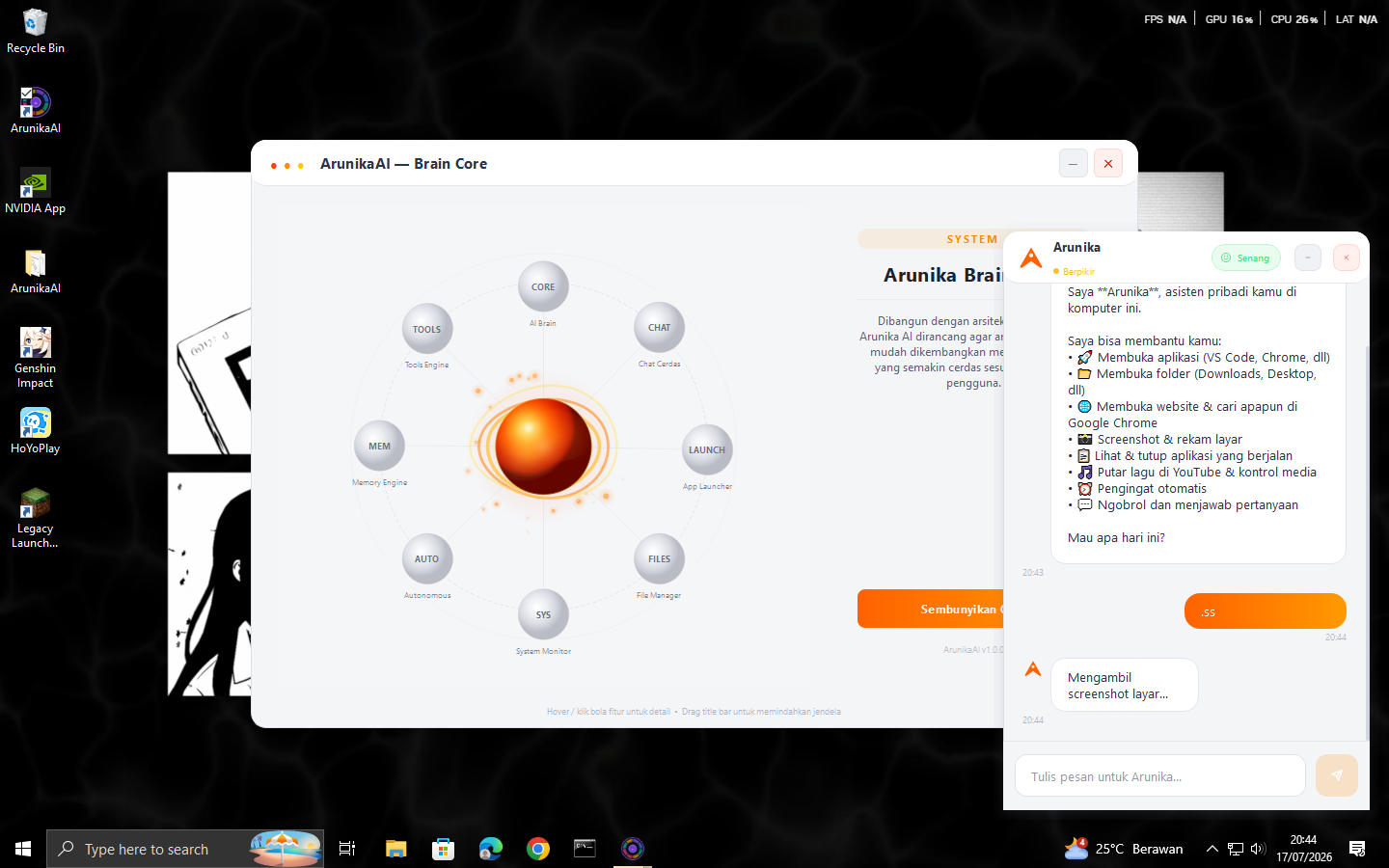This screenshot has width=1389, height=868.
Task: Click the Mengambil screenshot layar message
Action: point(1125,685)
